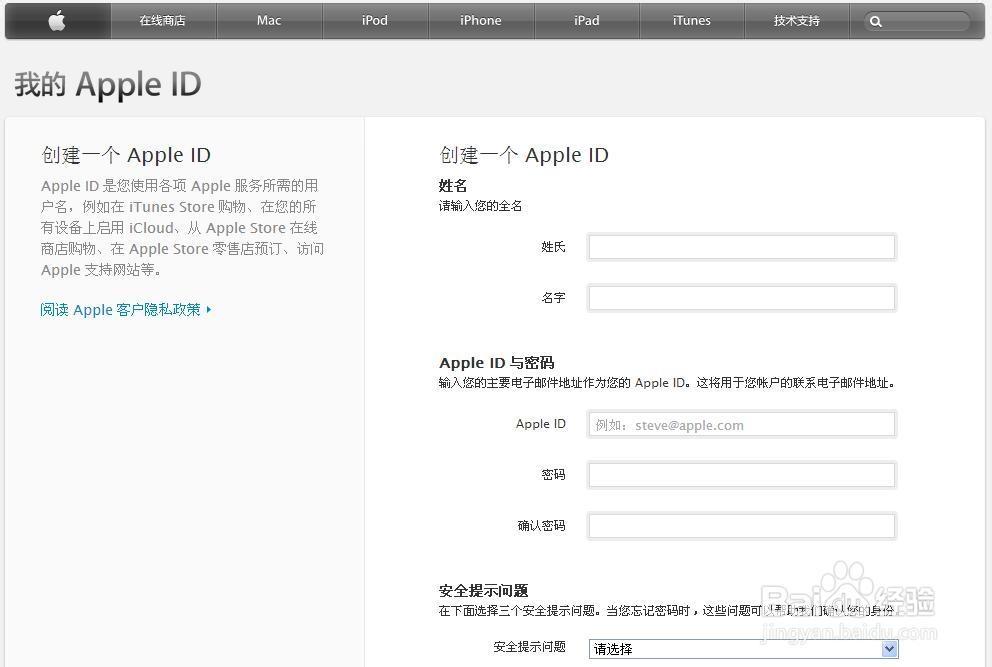Select iTunes in the navigation bar

(691, 20)
